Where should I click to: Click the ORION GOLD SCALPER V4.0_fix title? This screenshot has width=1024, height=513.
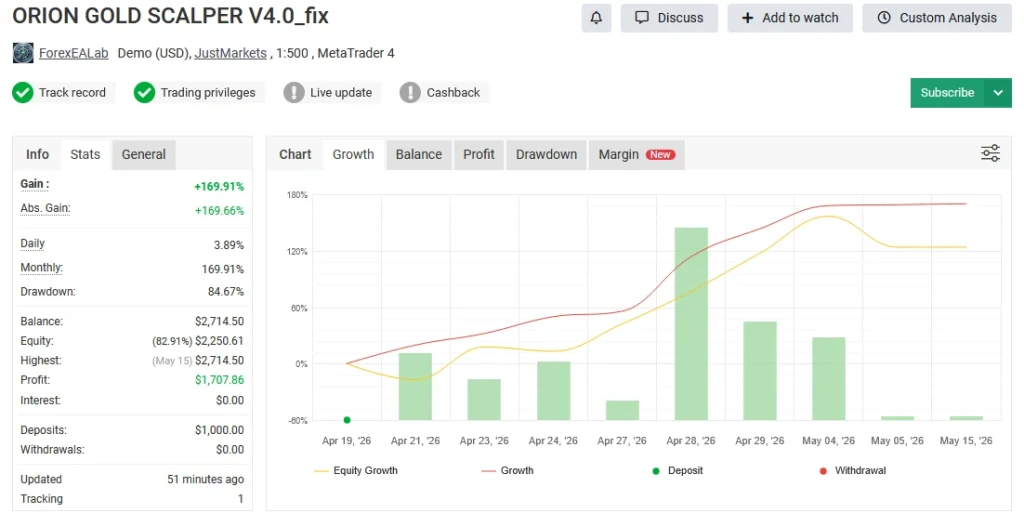(170, 16)
